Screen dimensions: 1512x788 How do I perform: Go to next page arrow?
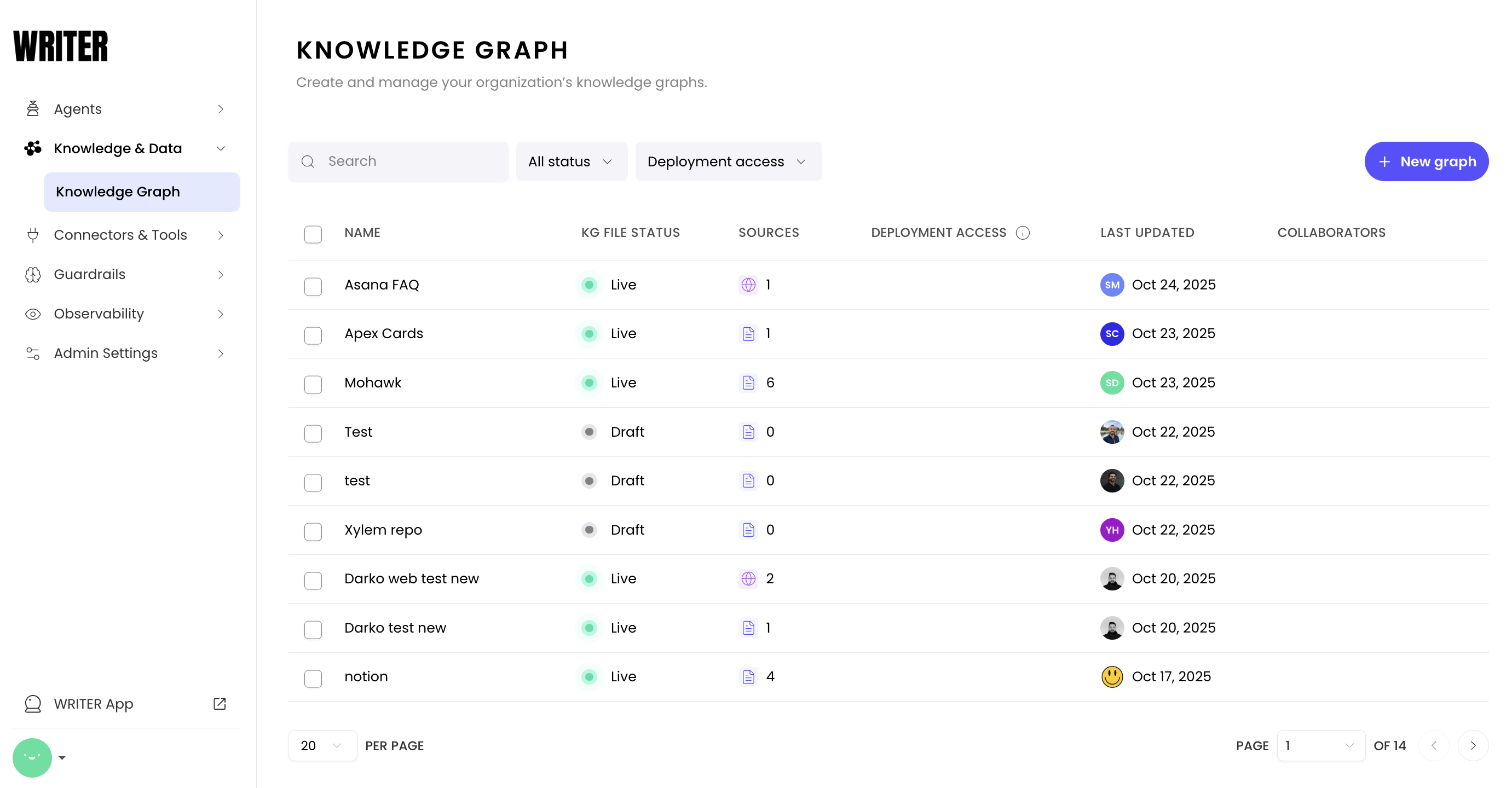pos(1473,746)
